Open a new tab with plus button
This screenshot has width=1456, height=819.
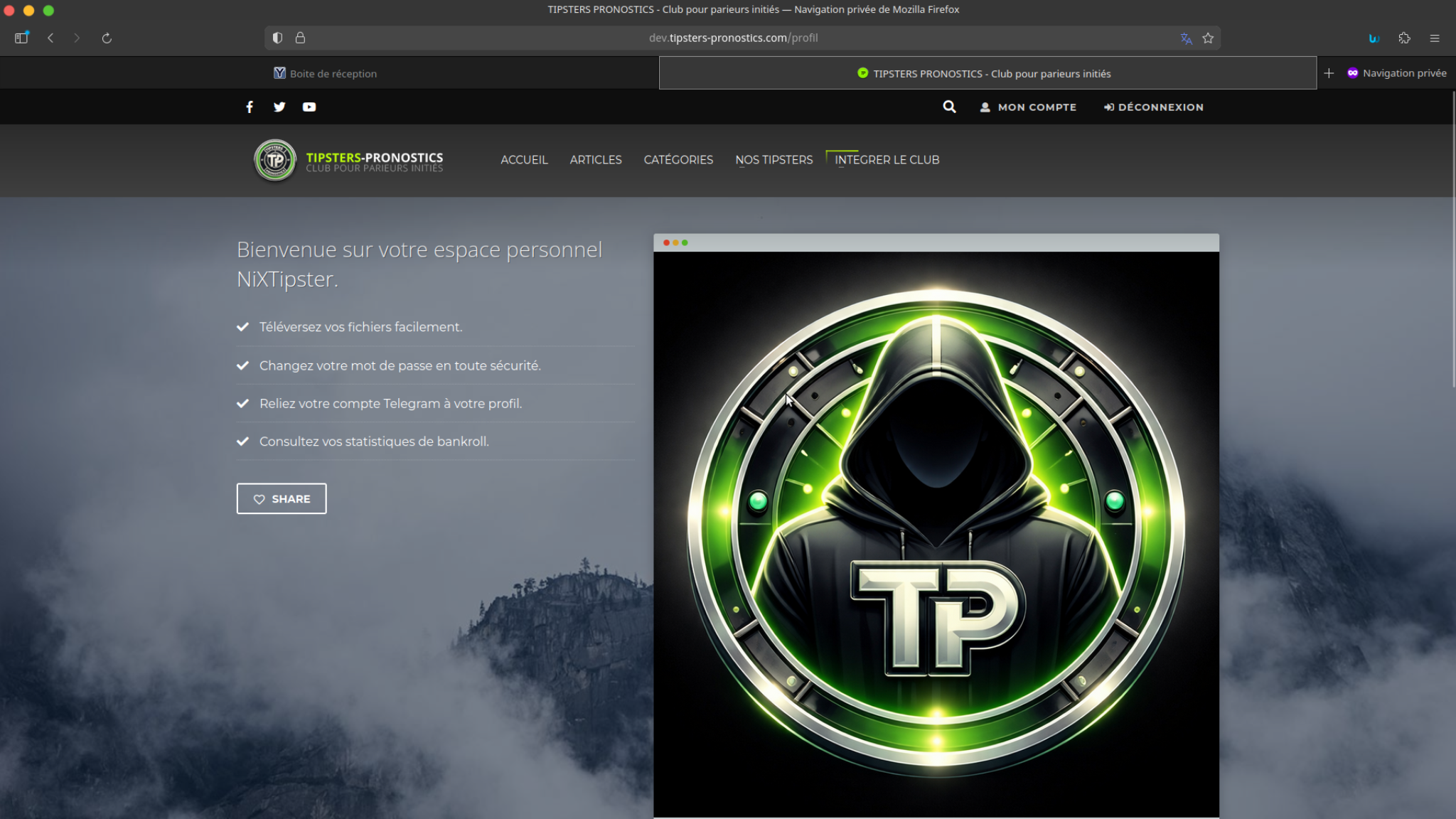click(x=1329, y=73)
